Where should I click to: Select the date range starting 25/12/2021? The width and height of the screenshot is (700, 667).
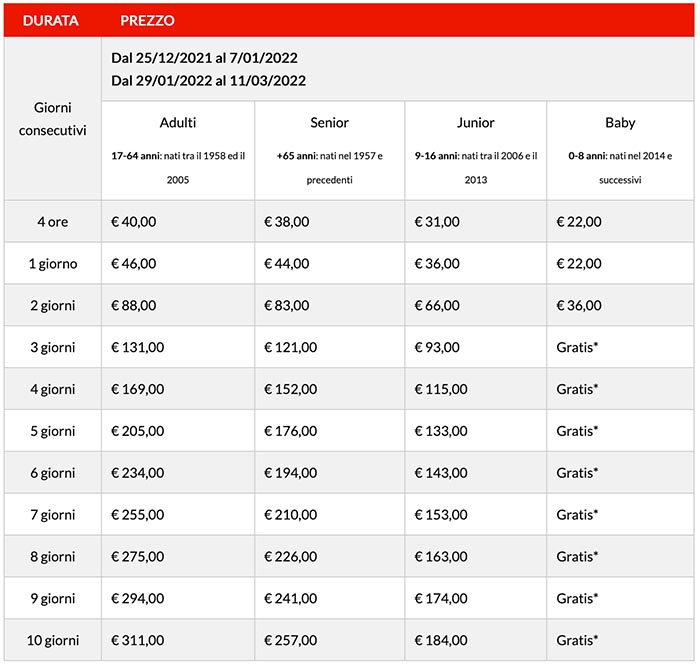(204, 58)
